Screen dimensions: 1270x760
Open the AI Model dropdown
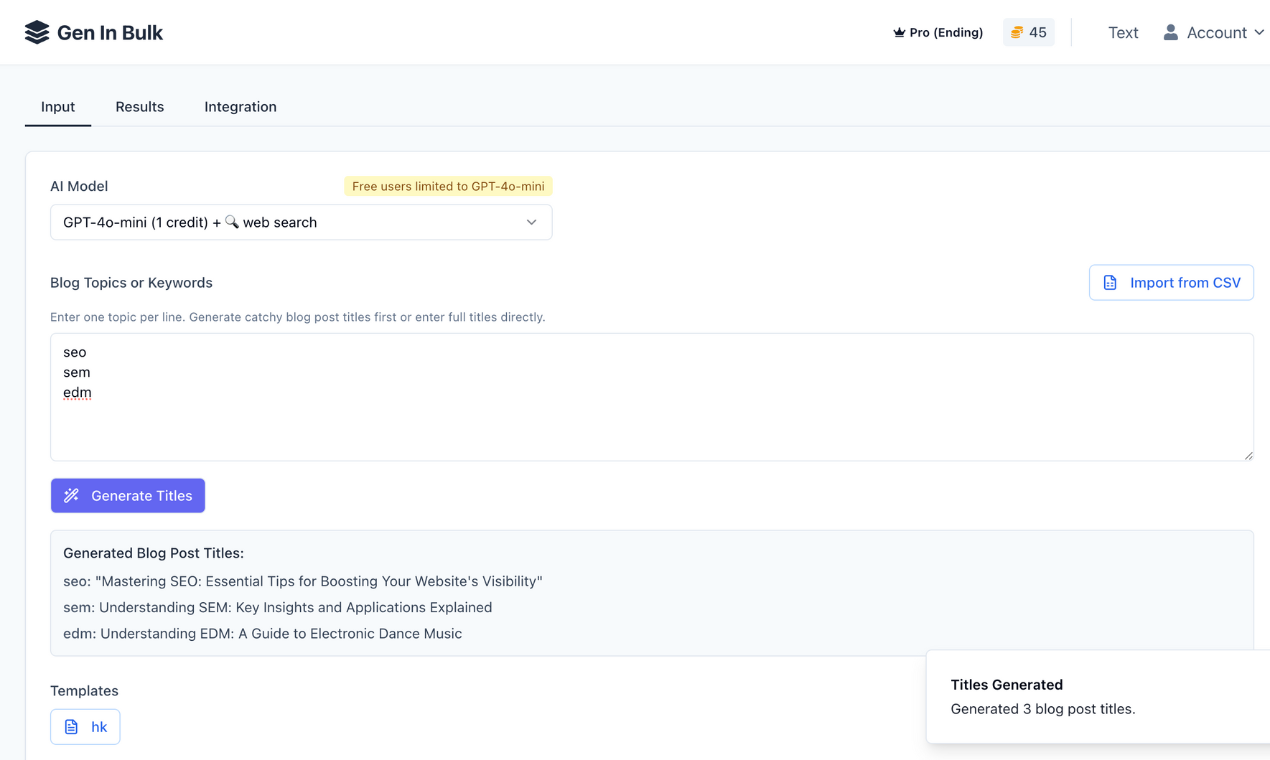(x=300, y=222)
